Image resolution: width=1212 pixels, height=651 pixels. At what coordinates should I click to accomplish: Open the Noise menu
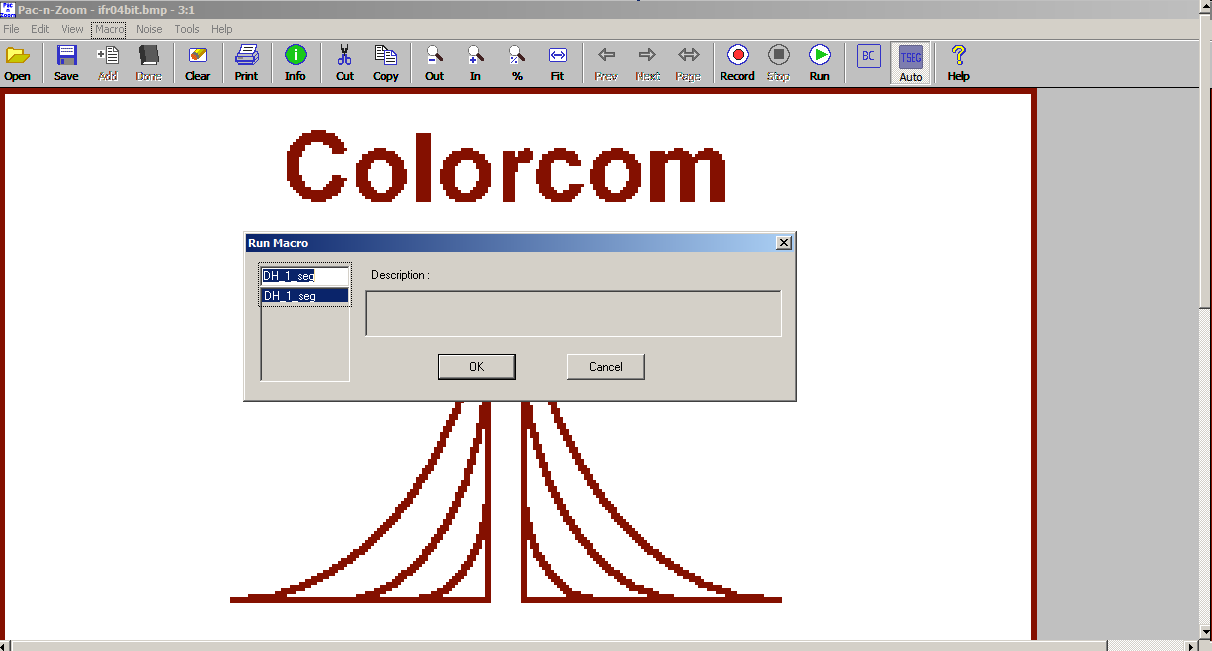149,29
